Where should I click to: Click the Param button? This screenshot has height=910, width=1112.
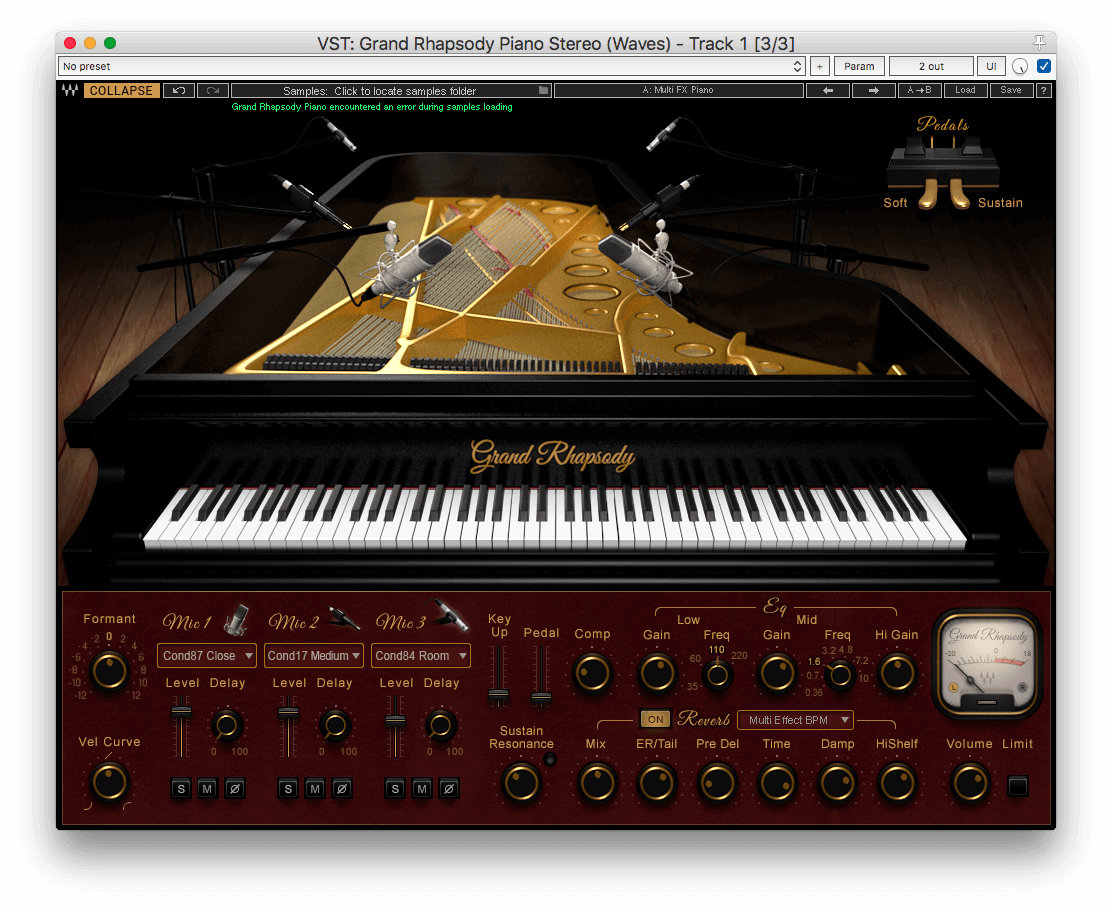tap(859, 66)
